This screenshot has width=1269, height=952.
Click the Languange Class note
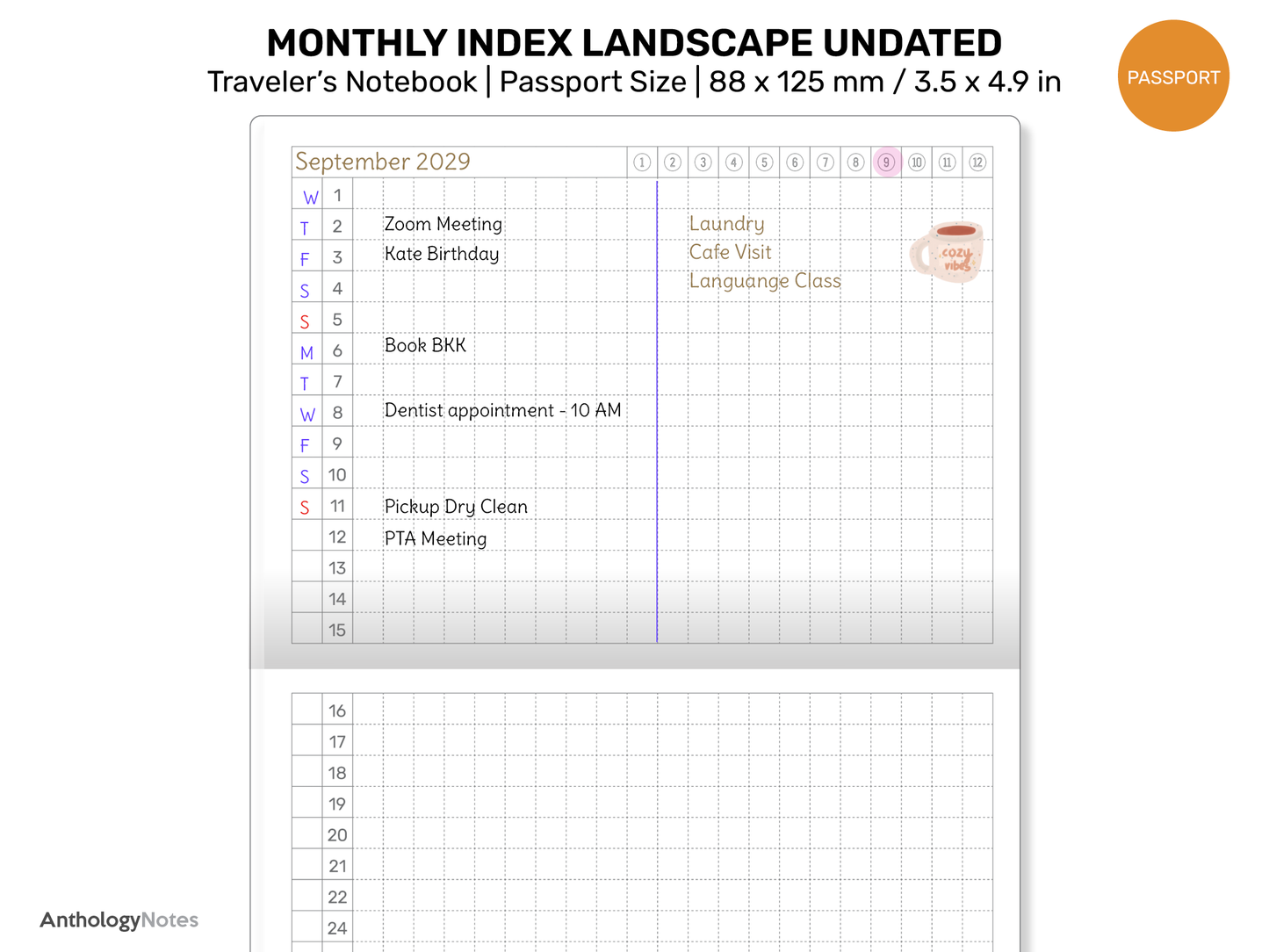(x=765, y=281)
